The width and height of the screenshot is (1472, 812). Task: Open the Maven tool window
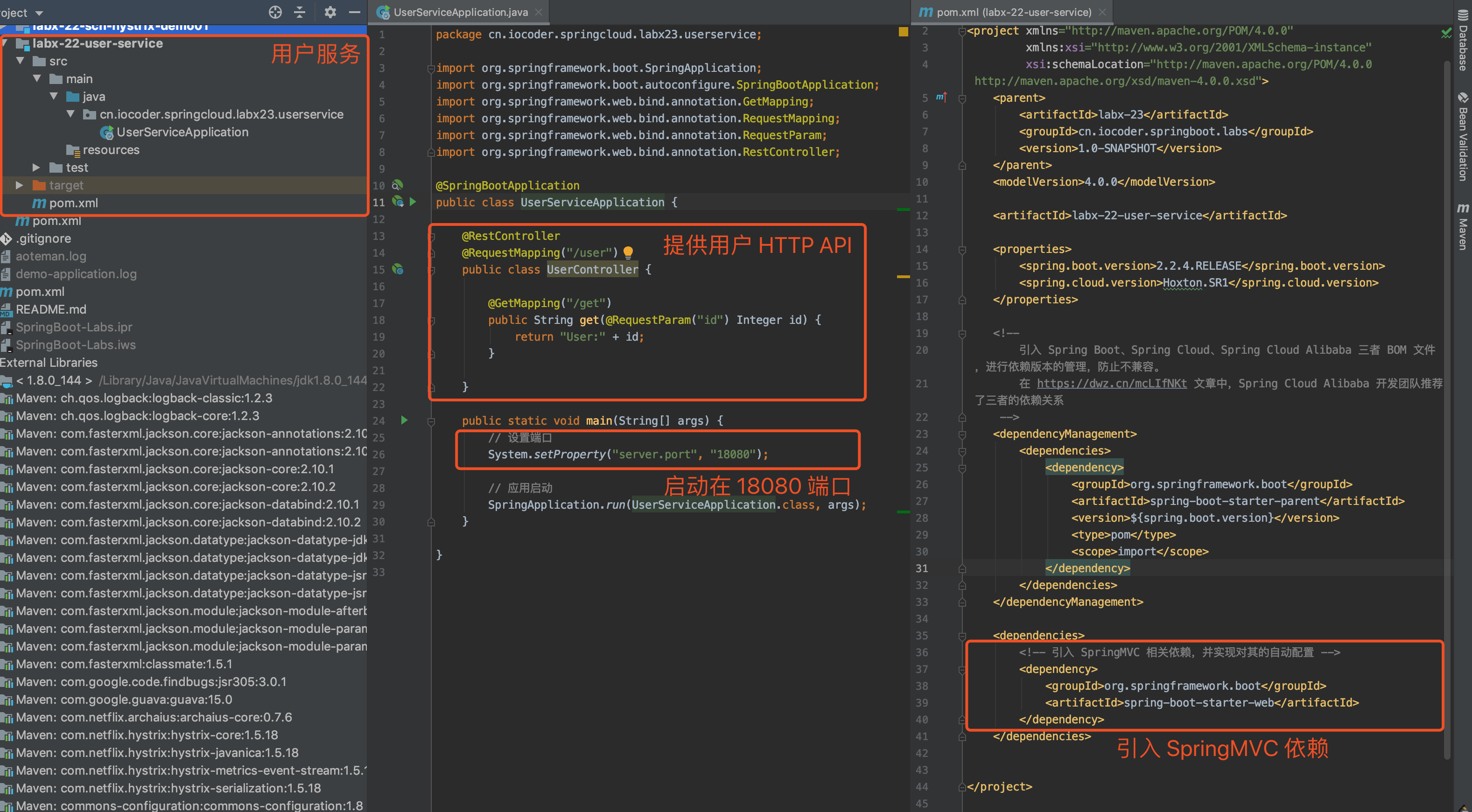pyautogui.click(x=1463, y=226)
